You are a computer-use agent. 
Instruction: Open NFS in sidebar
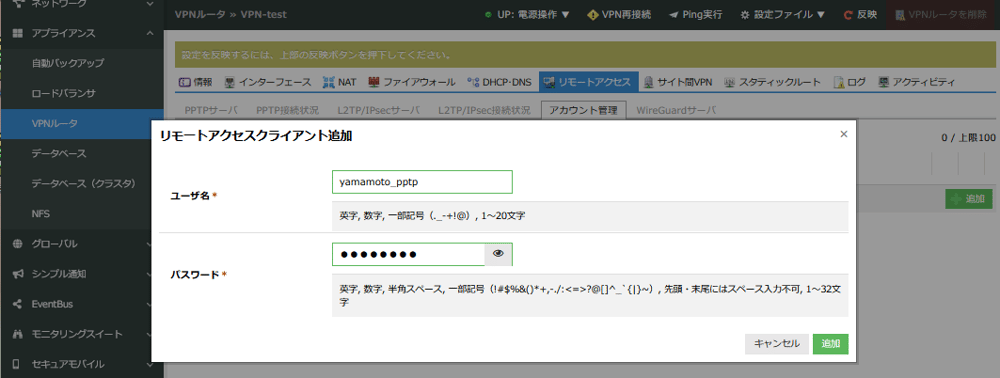click(x=82, y=214)
